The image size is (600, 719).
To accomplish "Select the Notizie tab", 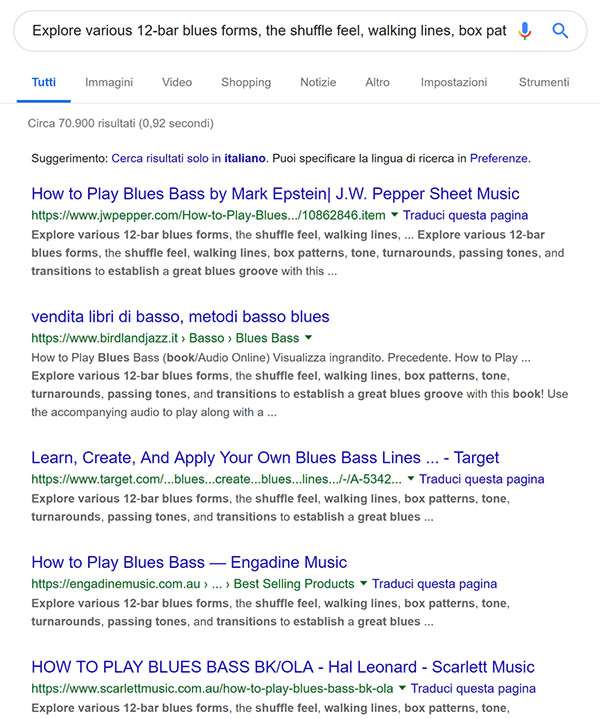I will click(x=318, y=82).
